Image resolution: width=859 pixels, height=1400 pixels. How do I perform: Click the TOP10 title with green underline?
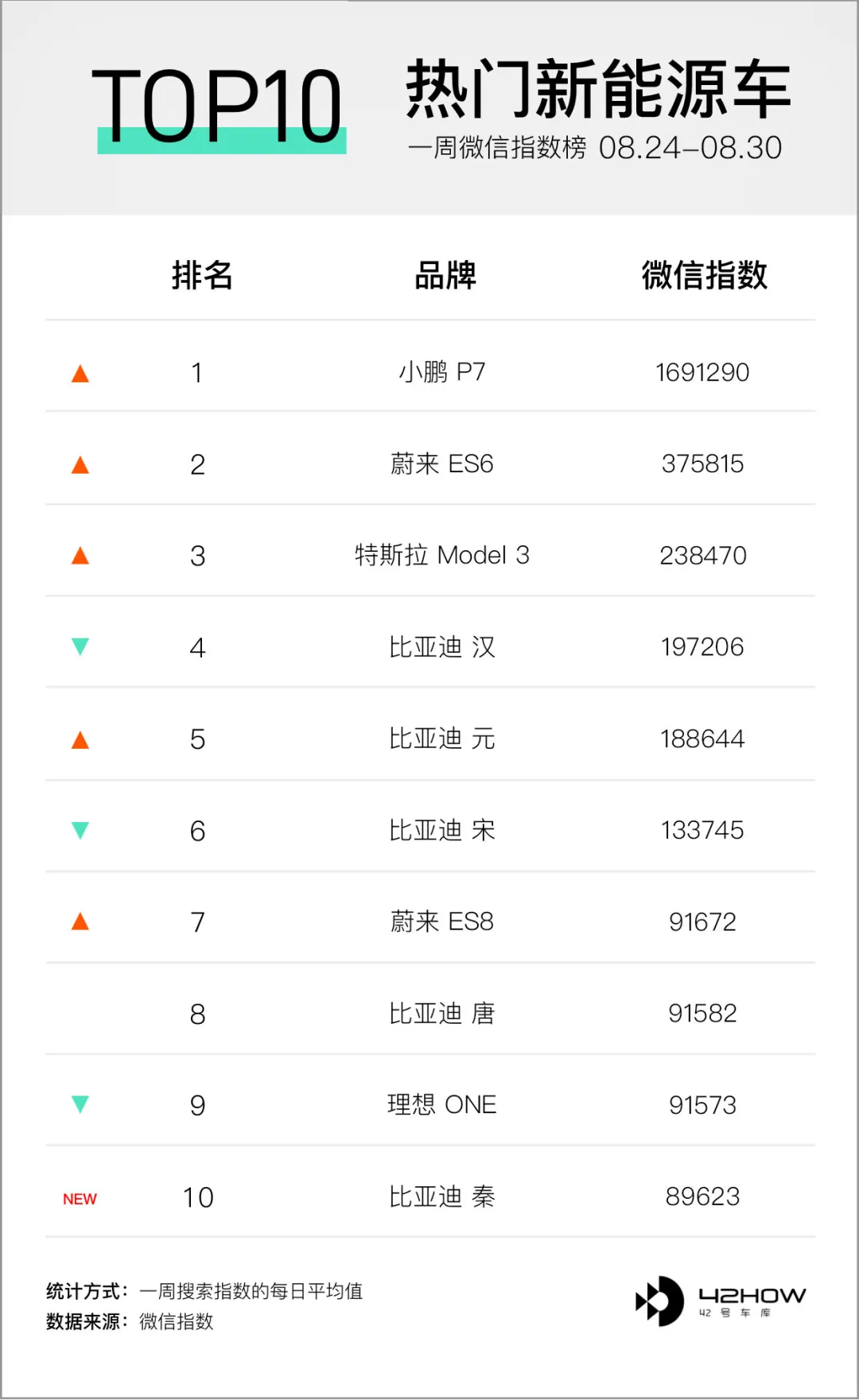point(220,107)
